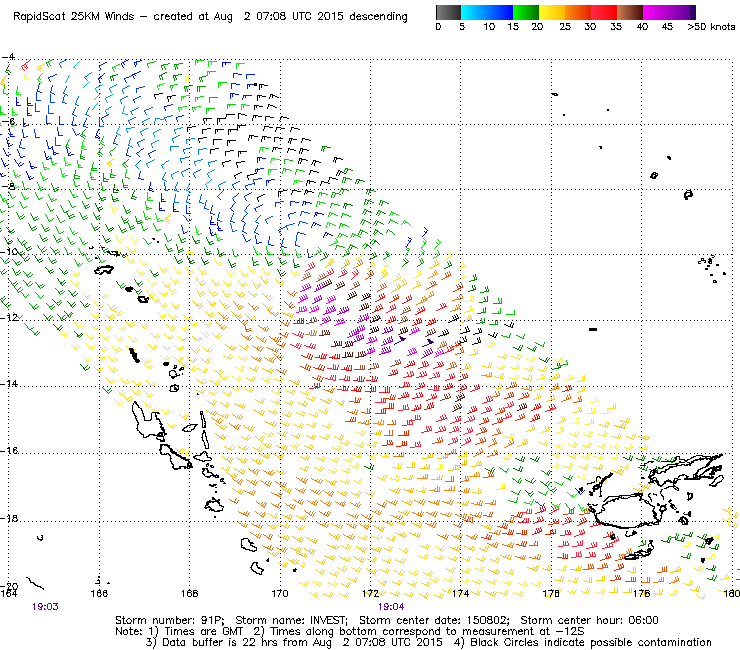
Task: Click 'Storm center hour: 06:00' text
Action: tap(589, 620)
